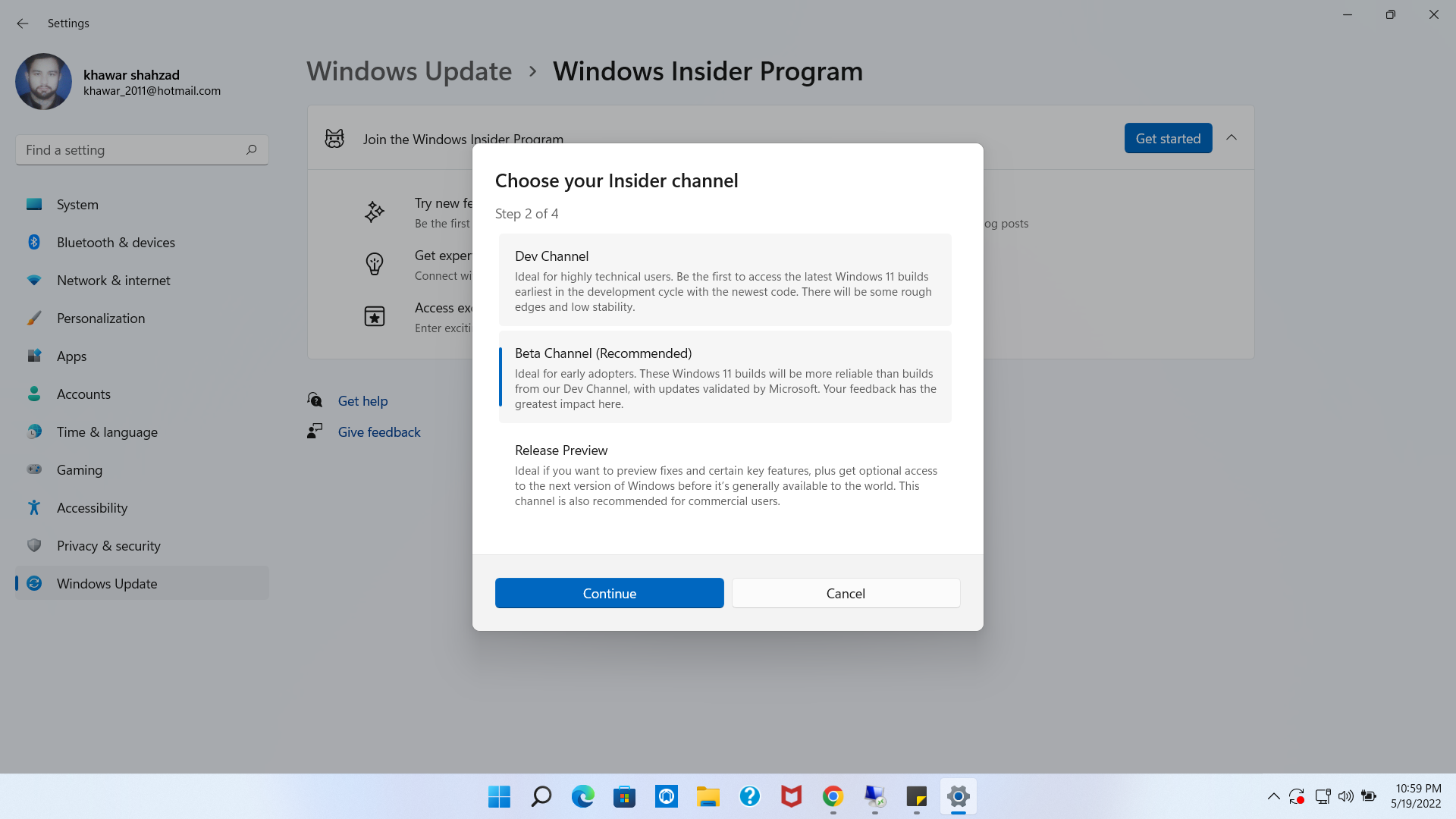Select the Release Preview channel
This screenshot has height=819, width=1456.
[x=725, y=474]
